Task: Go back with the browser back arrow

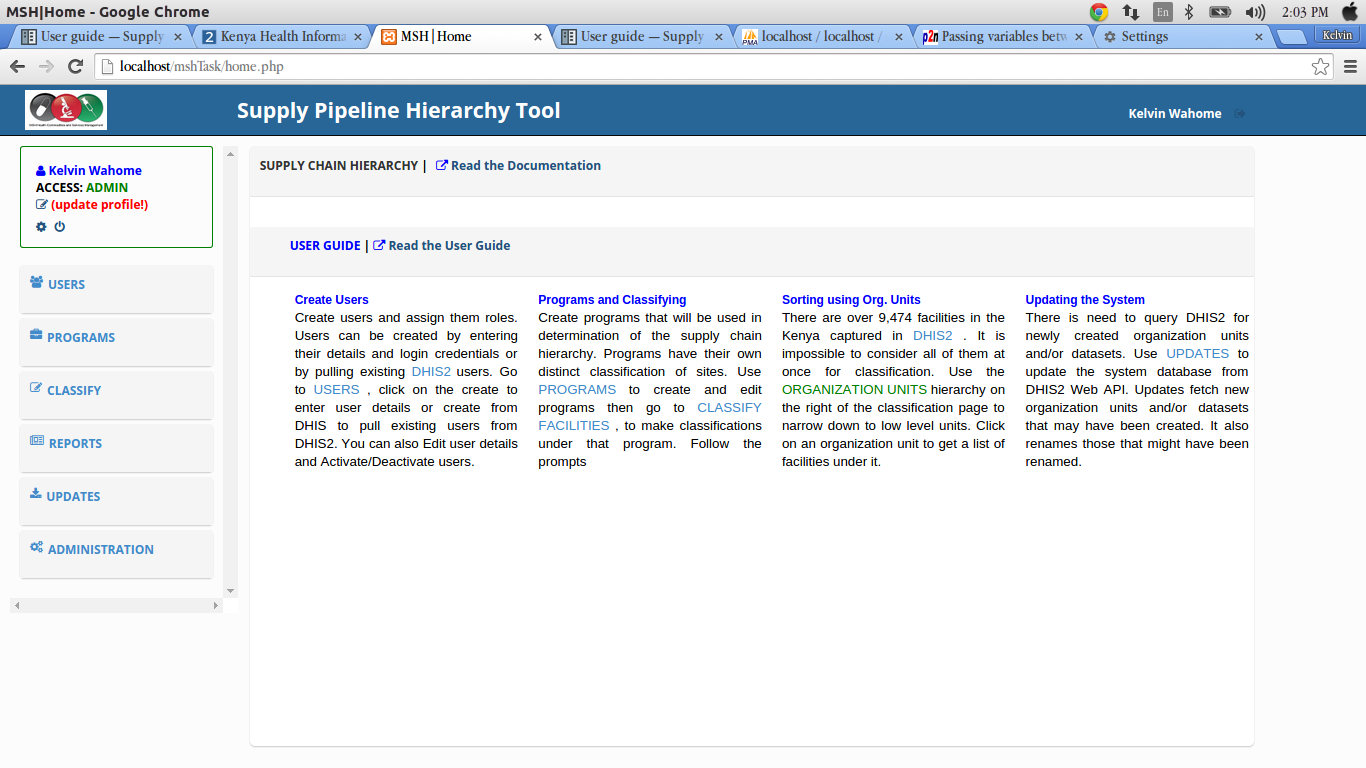Action: [x=17, y=67]
